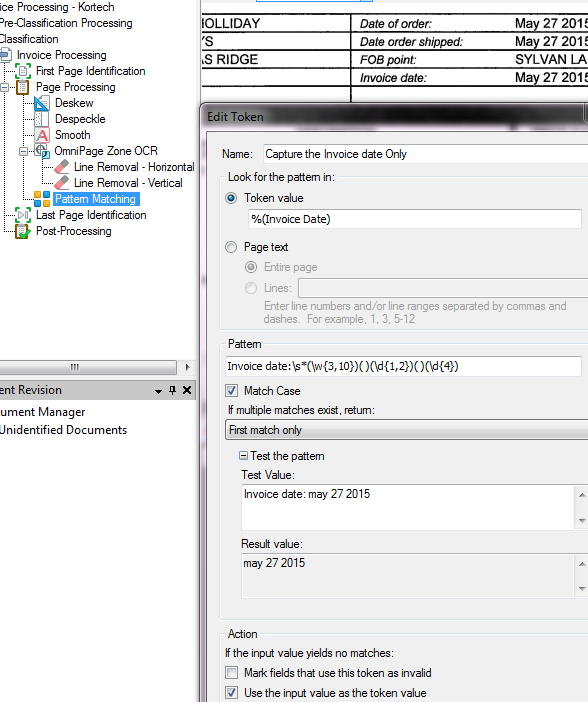Click the Post-Processing step icon

coord(23,231)
